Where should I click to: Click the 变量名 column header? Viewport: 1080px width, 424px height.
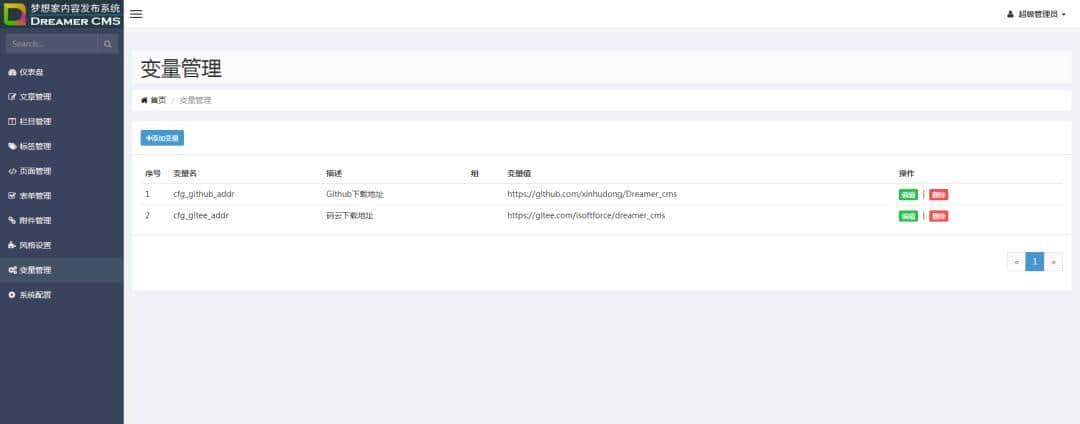(x=185, y=173)
